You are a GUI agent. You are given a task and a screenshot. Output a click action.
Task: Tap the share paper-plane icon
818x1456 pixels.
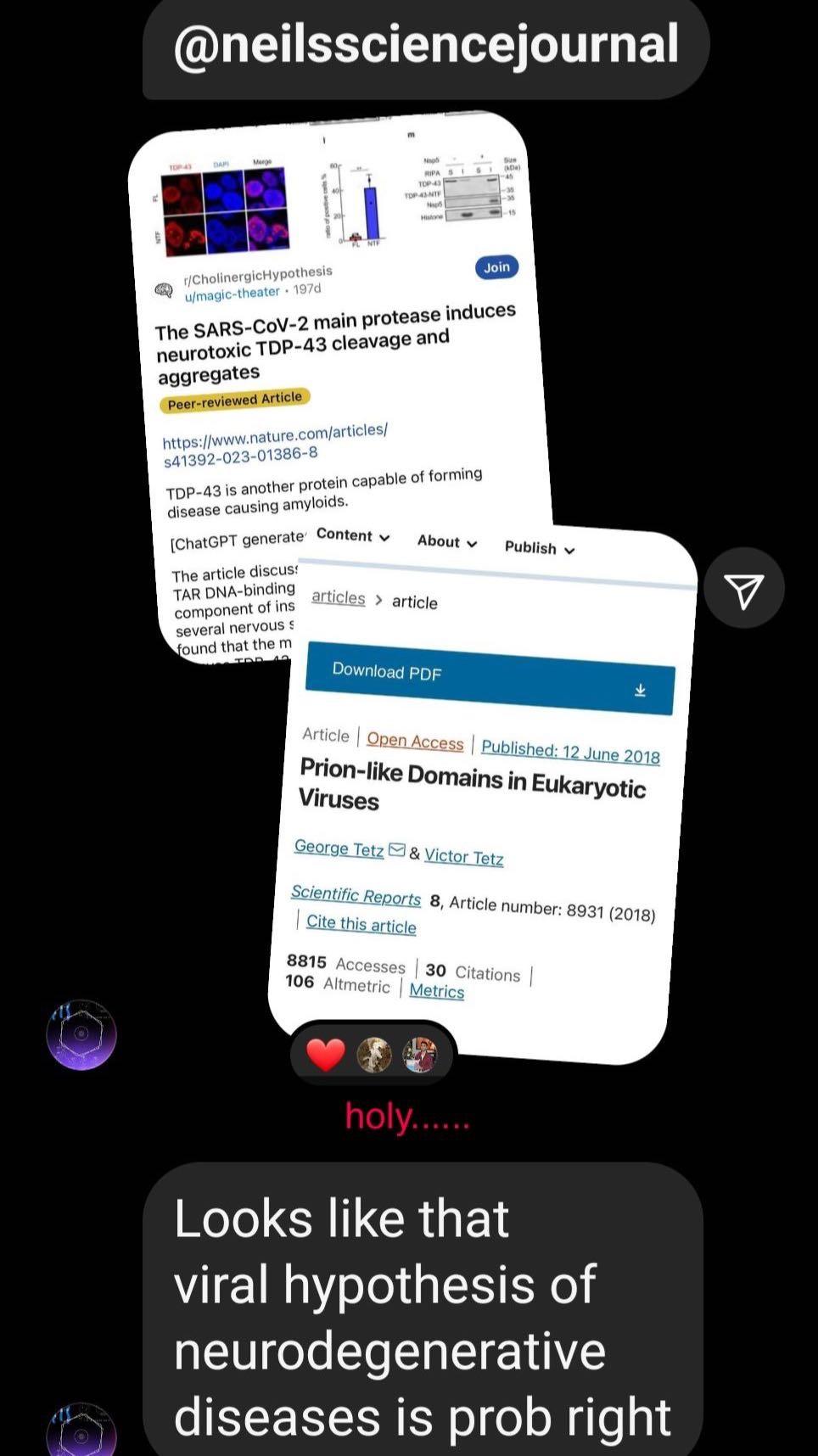pos(744,588)
